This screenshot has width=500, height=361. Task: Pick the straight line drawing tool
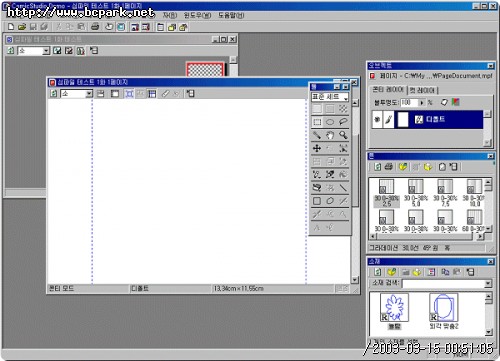pyautogui.click(x=343, y=188)
